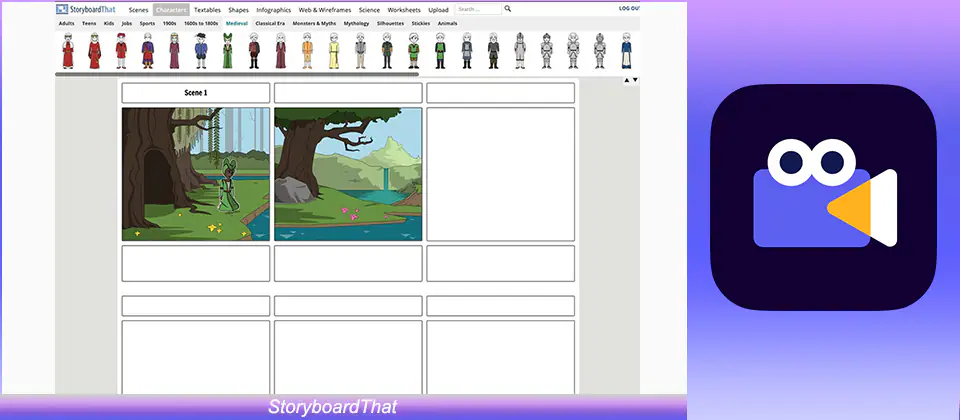Open the Science tab
The height and width of the screenshot is (420, 960).
coord(369,10)
